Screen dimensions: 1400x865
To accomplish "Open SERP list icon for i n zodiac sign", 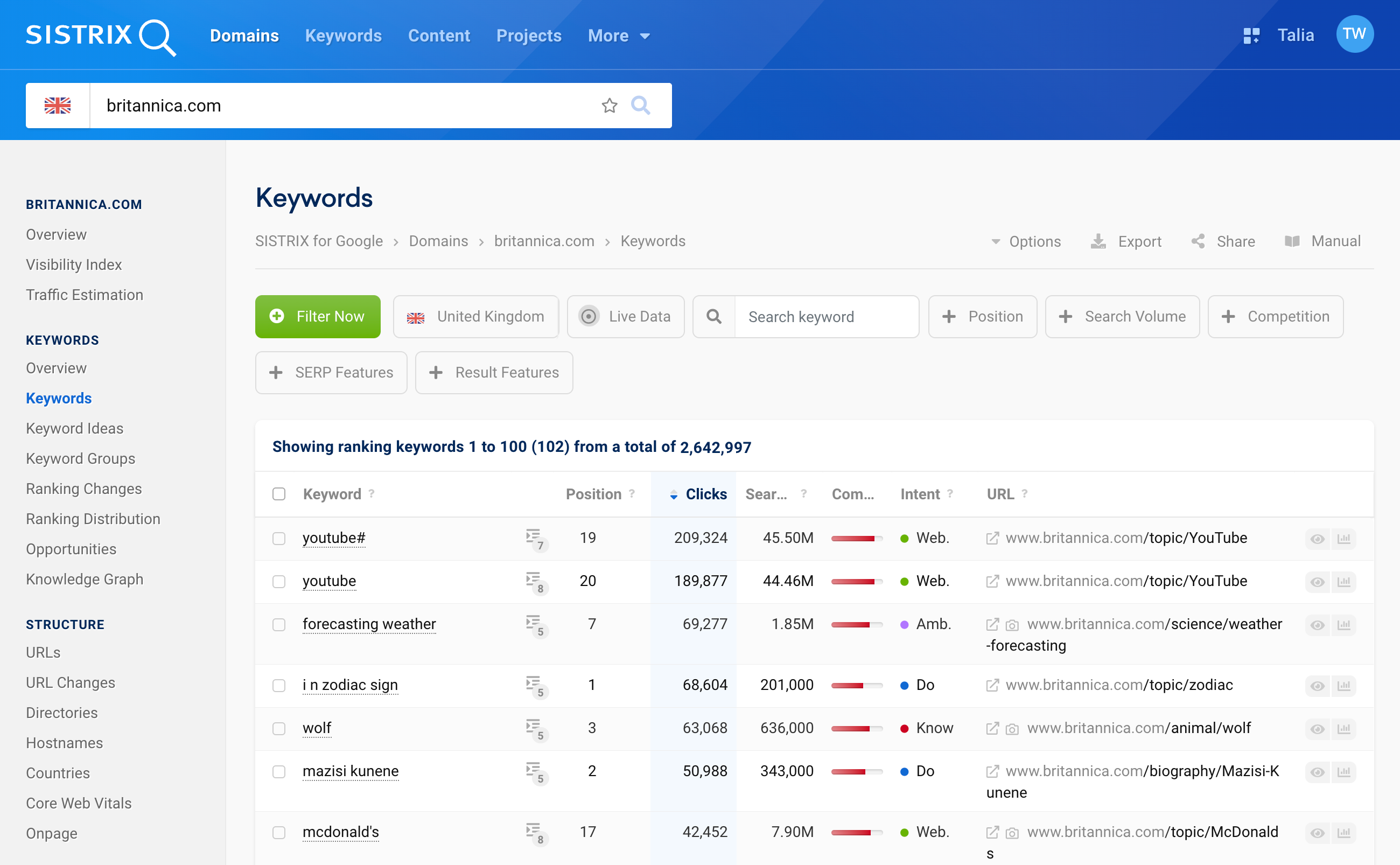I will pyautogui.click(x=536, y=686).
